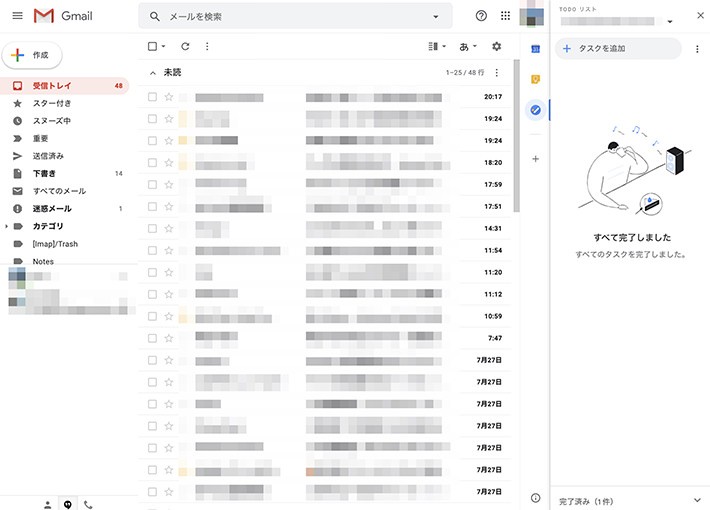Open Google Calendar side panel icon
The image size is (710, 510).
point(535,49)
